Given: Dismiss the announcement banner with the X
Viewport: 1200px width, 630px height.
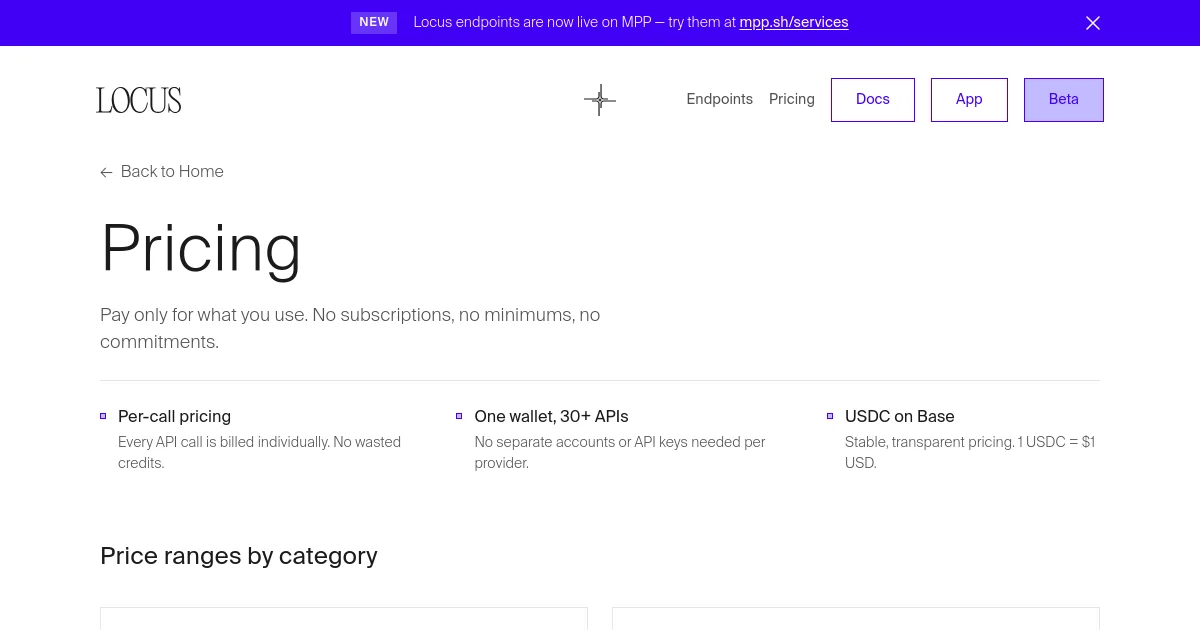Looking at the screenshot, I should click(1093, 23).
